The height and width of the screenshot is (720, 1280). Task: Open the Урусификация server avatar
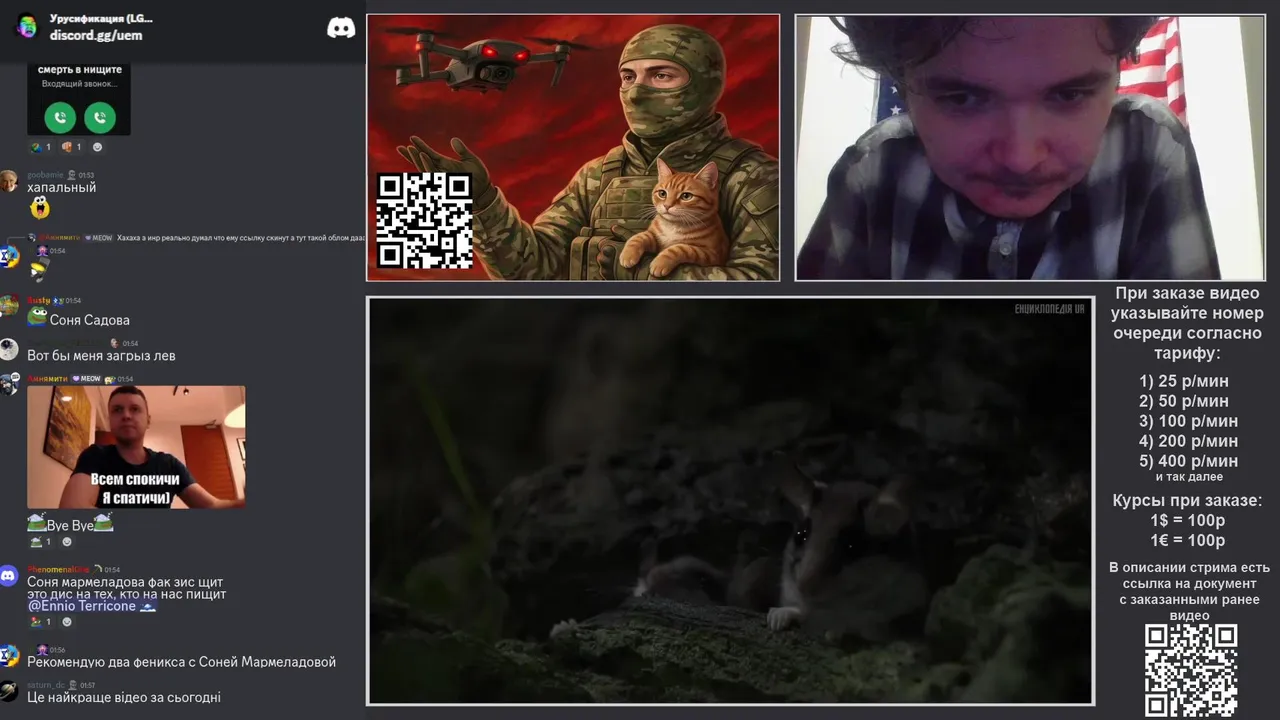27,27
